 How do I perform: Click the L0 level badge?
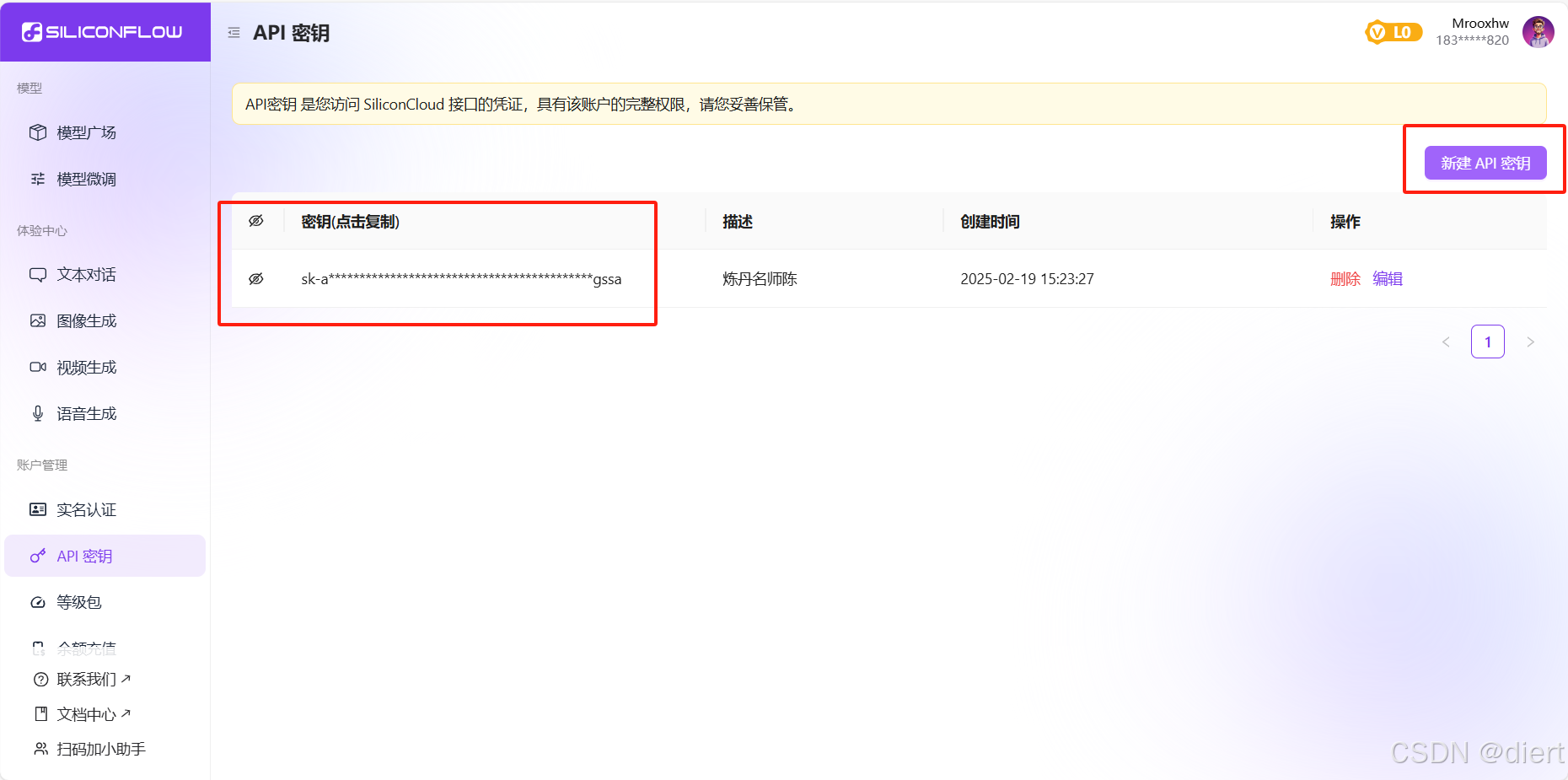[1393, 32]
